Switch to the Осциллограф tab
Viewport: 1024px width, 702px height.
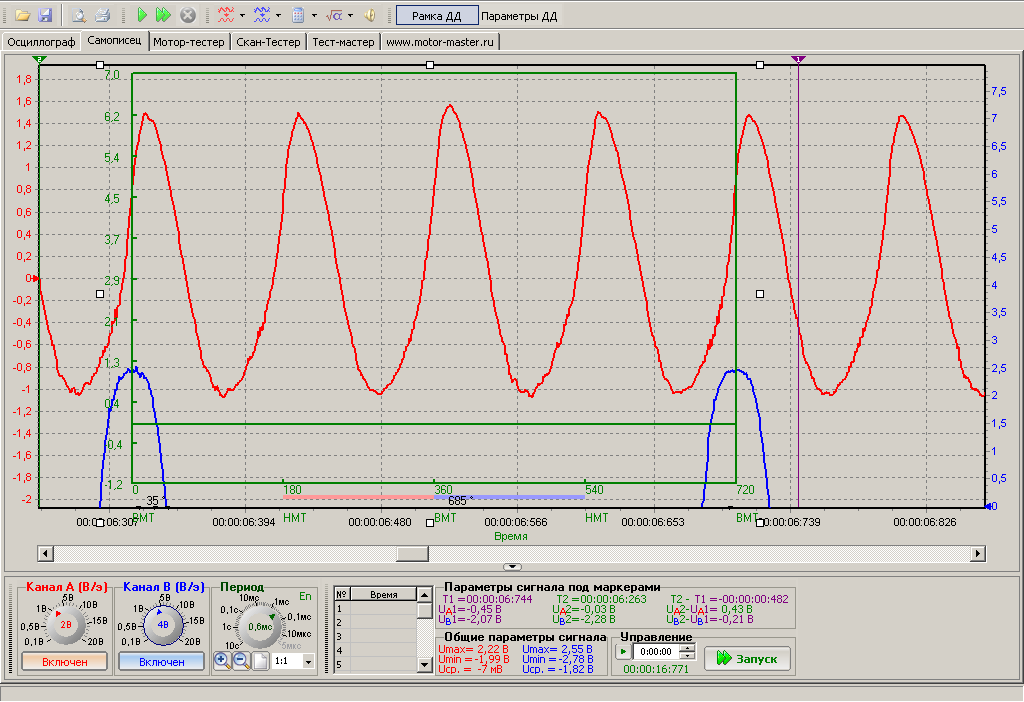pos(40,42)
